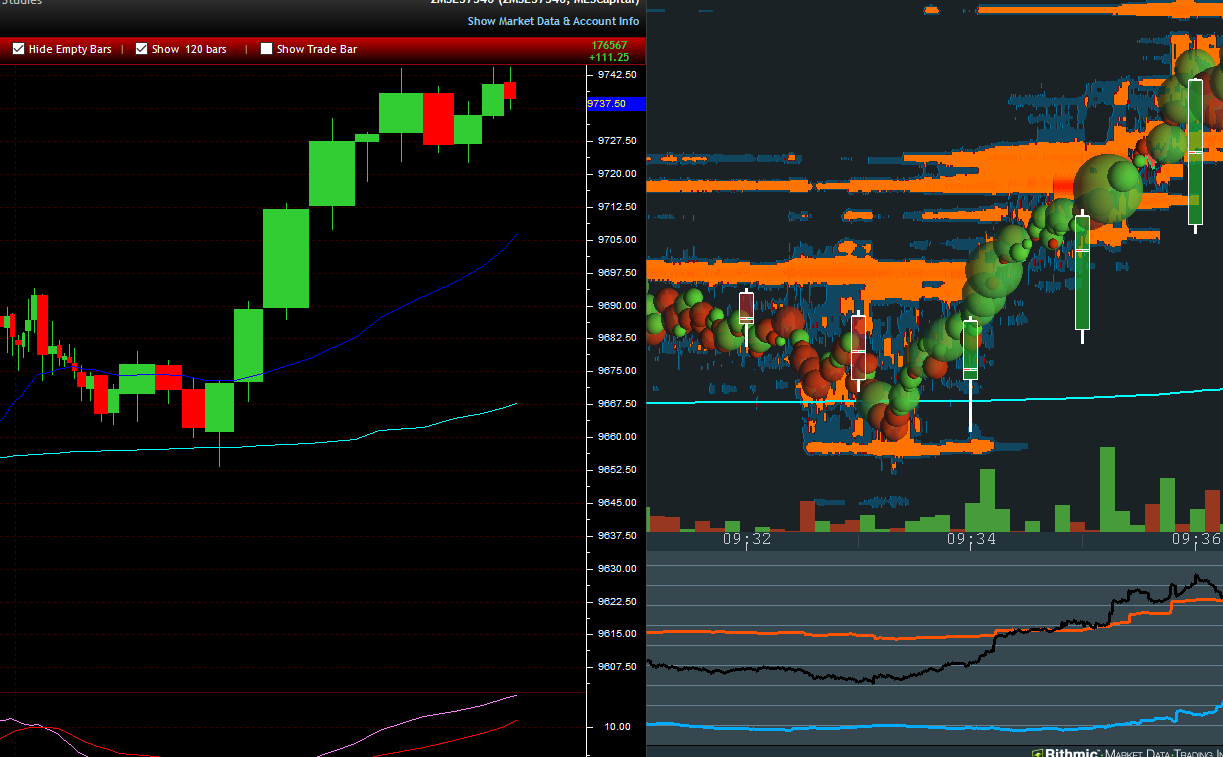The image size is (1223, 757).
Task: Jump to the 09:34 time marker
Action: pos(971,539)
